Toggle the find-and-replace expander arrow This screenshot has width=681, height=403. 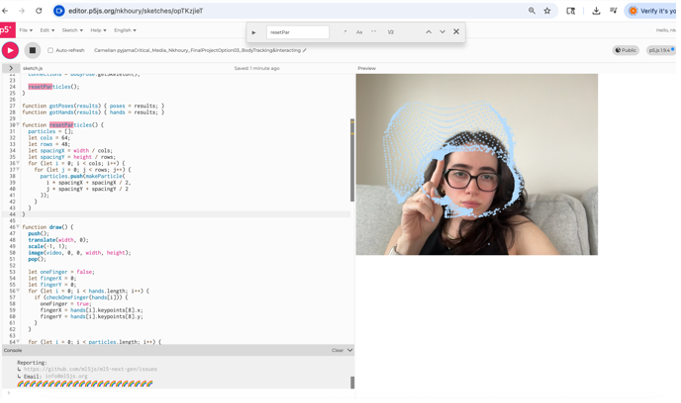coord(254,32)
